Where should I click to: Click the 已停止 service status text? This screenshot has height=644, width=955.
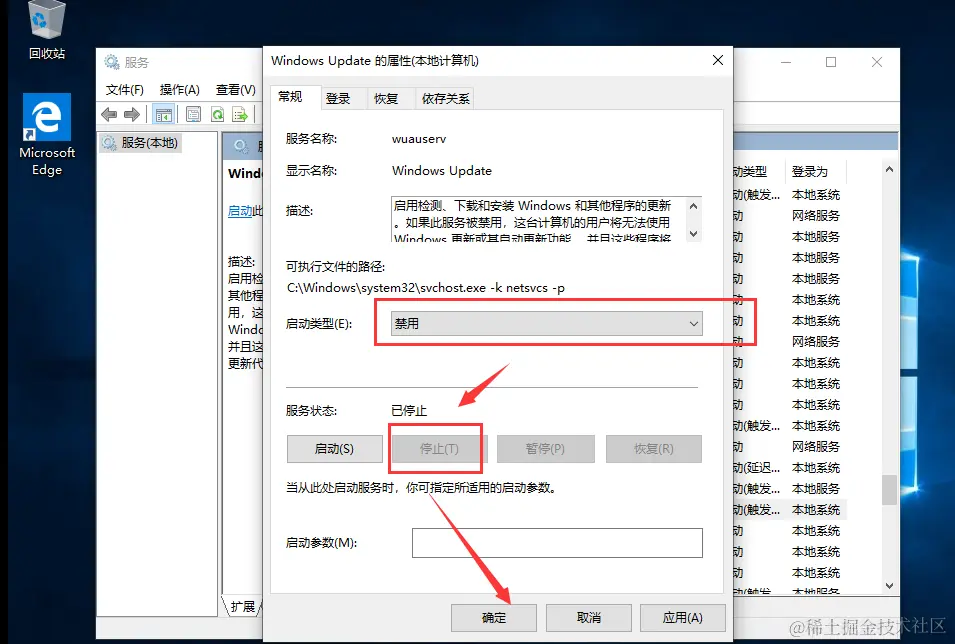409,411
